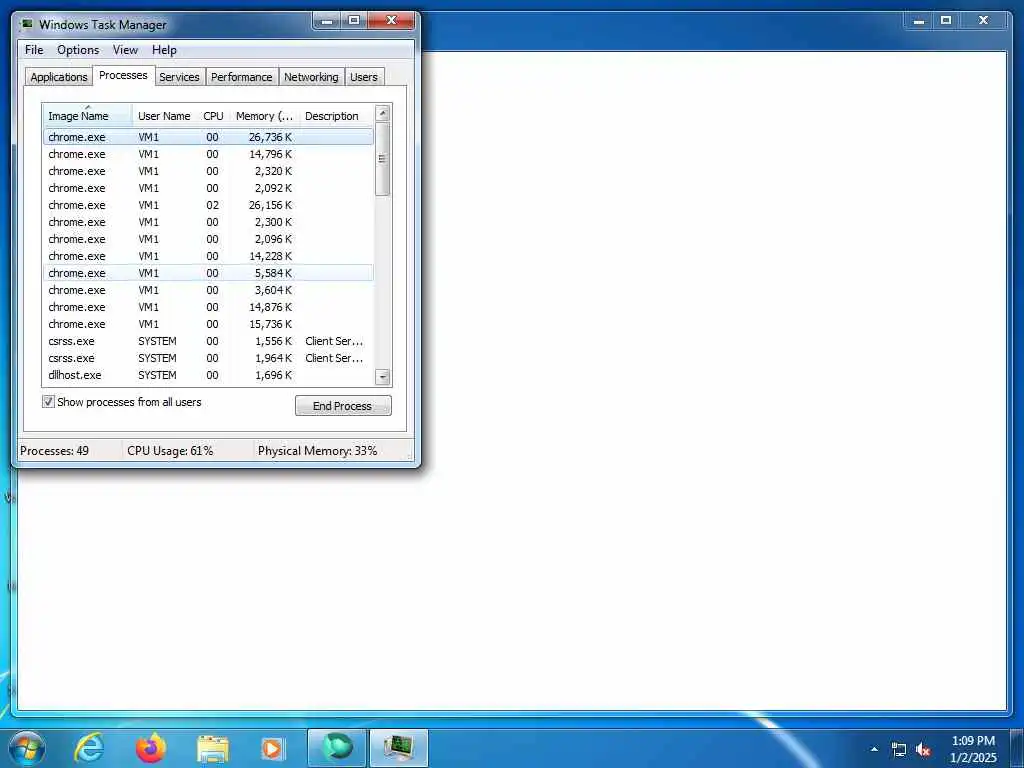This screenshot has height=768, width=1024.
Task: Select chrome.exe row with 2,096 K
Action: [x=208, y=239]
